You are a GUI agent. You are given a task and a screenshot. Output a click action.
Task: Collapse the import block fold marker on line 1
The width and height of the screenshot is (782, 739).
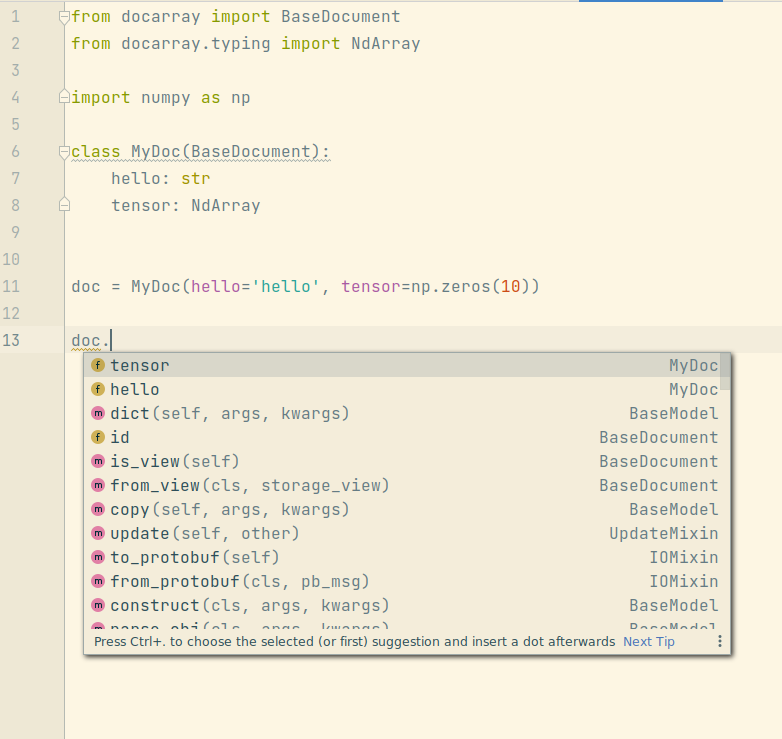[x=64, y=17]
